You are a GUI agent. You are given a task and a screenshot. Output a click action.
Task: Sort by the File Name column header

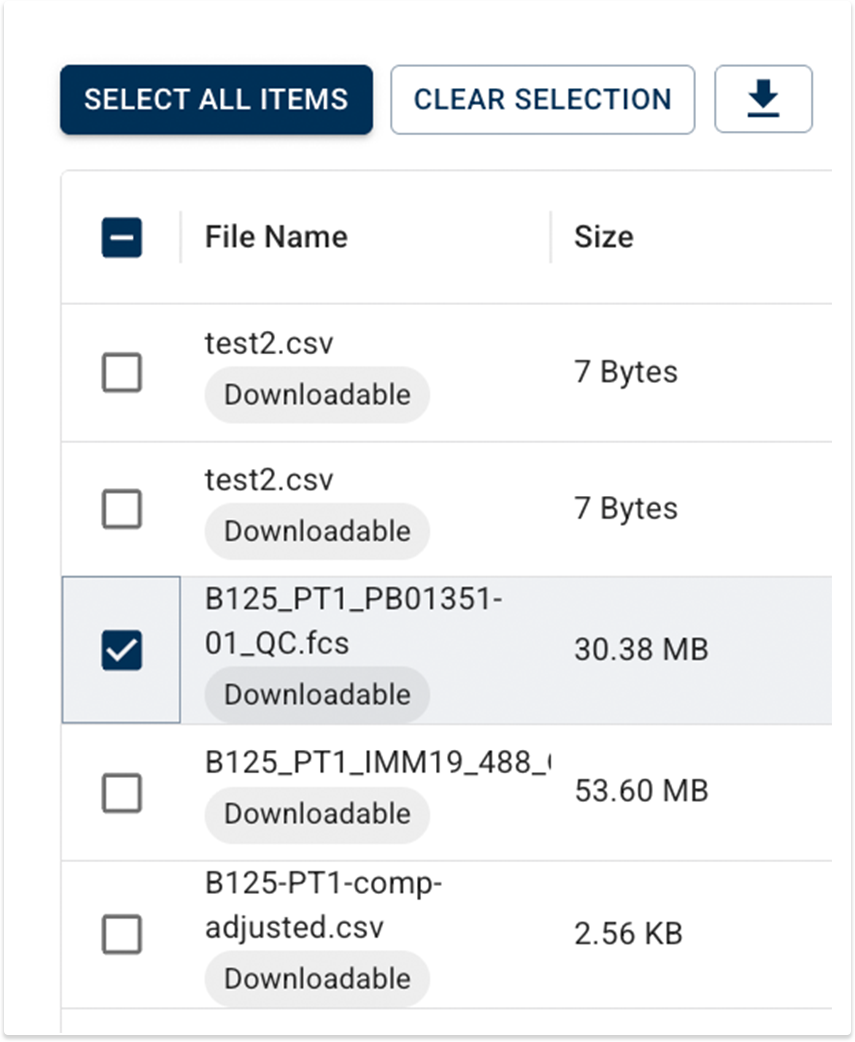tap(276, 237)
